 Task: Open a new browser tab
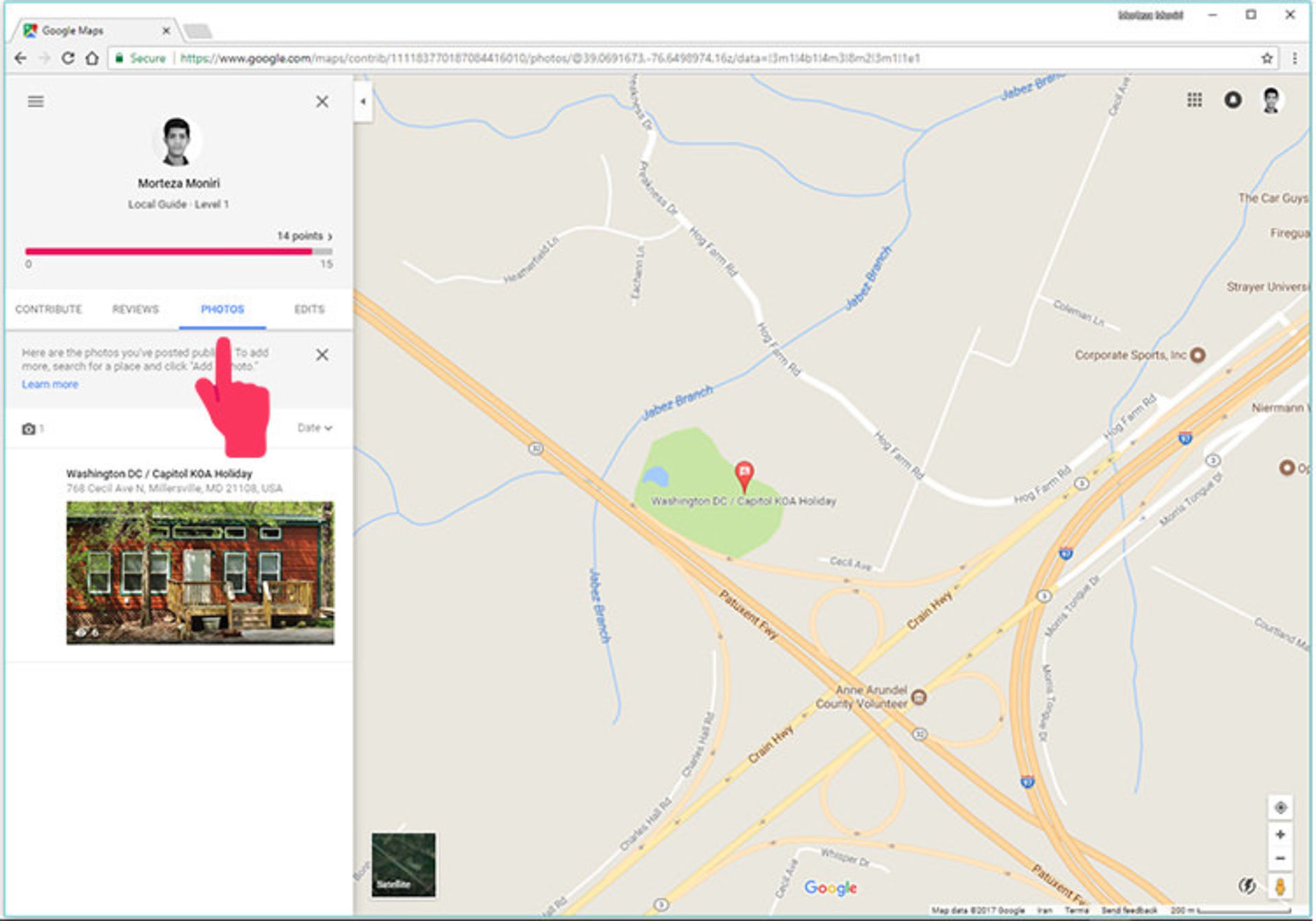pos(198,31)
